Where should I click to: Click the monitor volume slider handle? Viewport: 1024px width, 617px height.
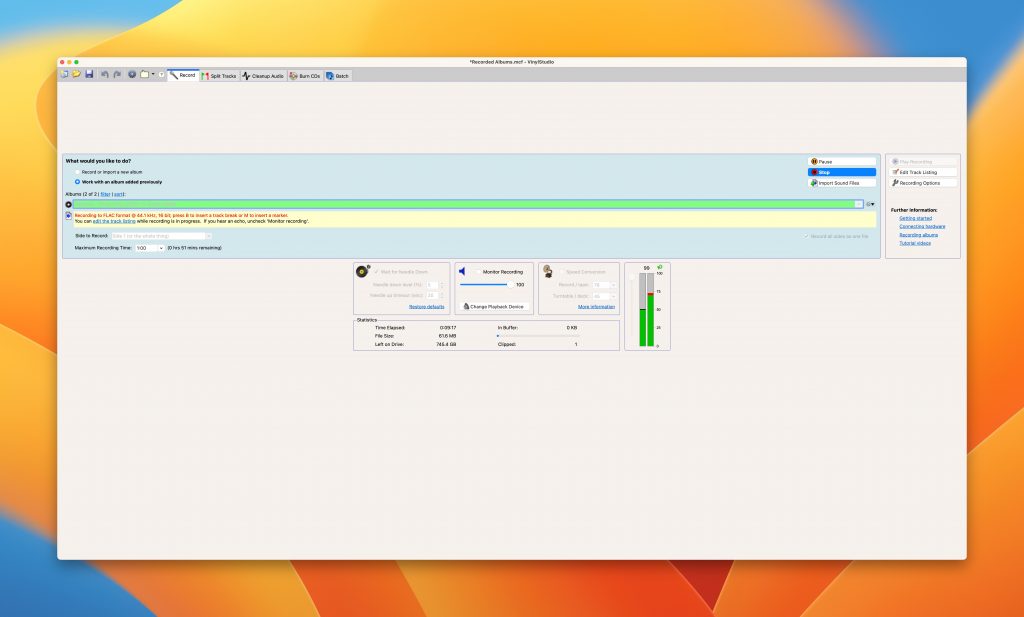[x=510, y=285]
